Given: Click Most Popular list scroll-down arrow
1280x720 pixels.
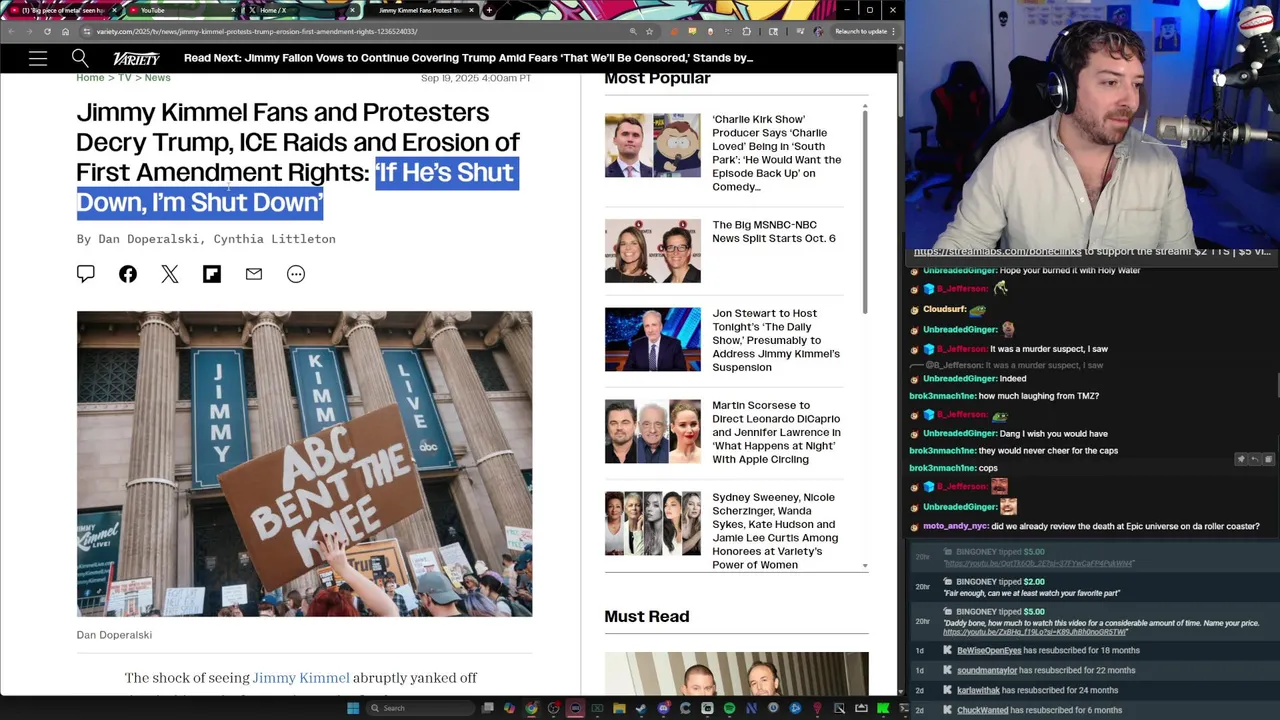Looking at the screenshot, I should click(865, 566).
